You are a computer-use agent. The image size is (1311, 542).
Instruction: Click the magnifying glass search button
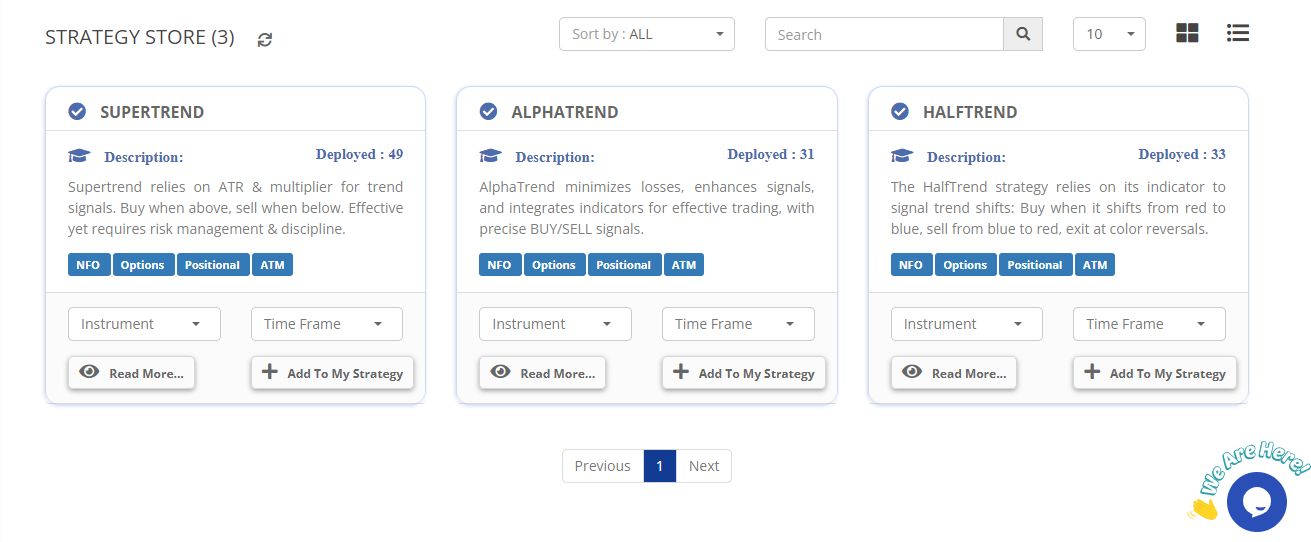pyautogui.click(x=1022, y=34)
